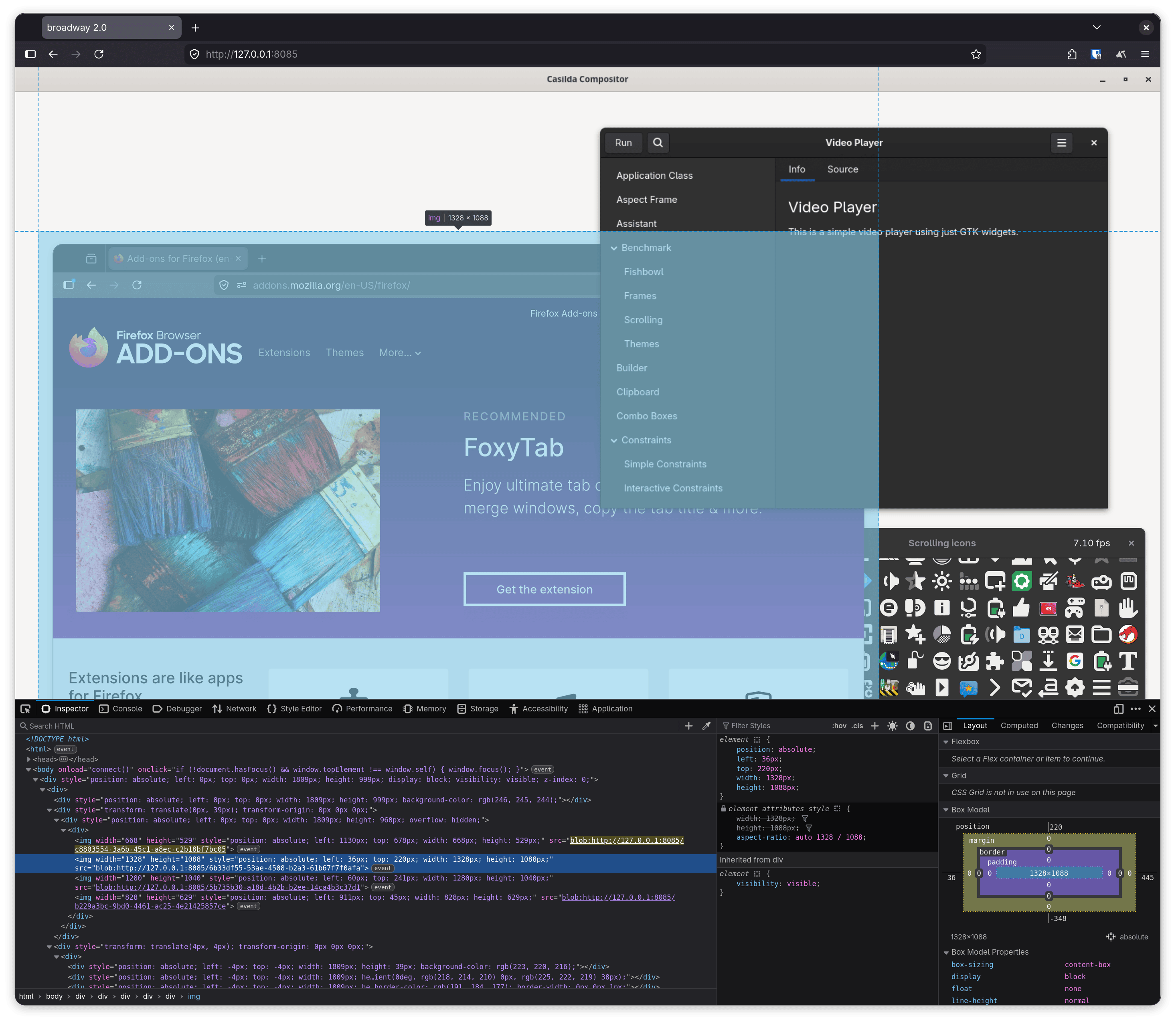The width and height of the screenshot is (1176, 1022).
Task: Switch to the Debugger tab
Action: 177,709
